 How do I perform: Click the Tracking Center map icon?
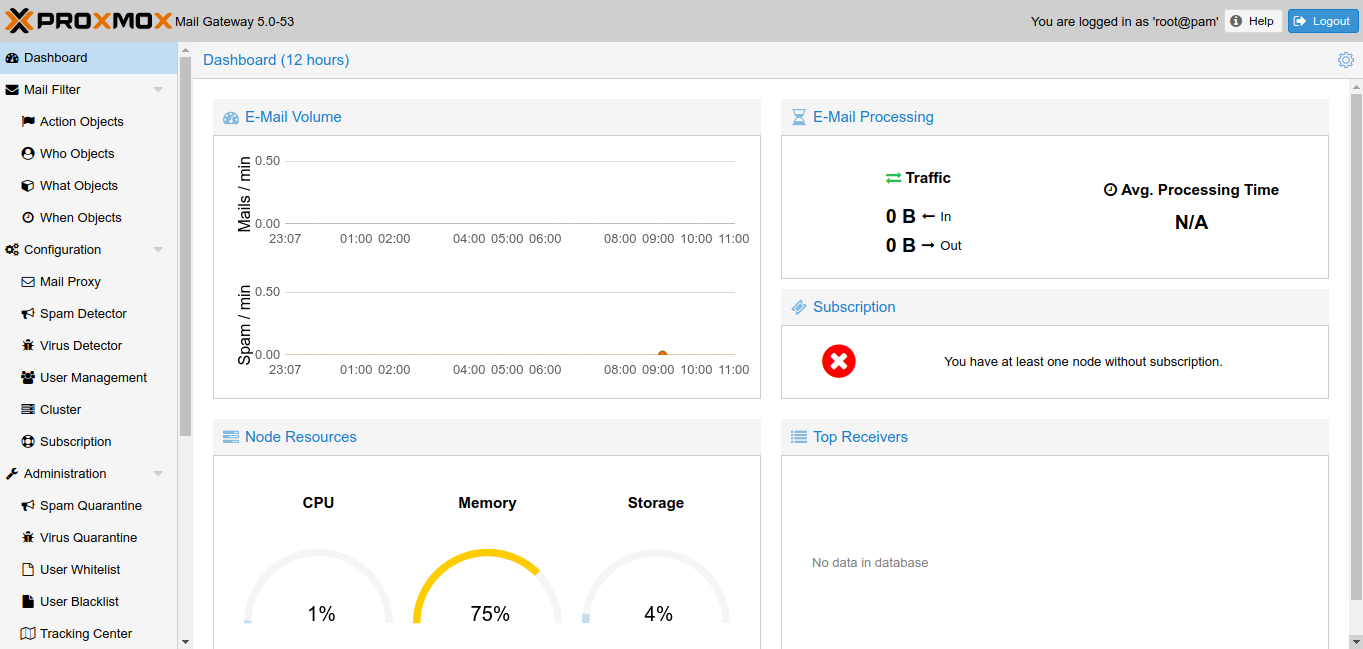(28, 634)
